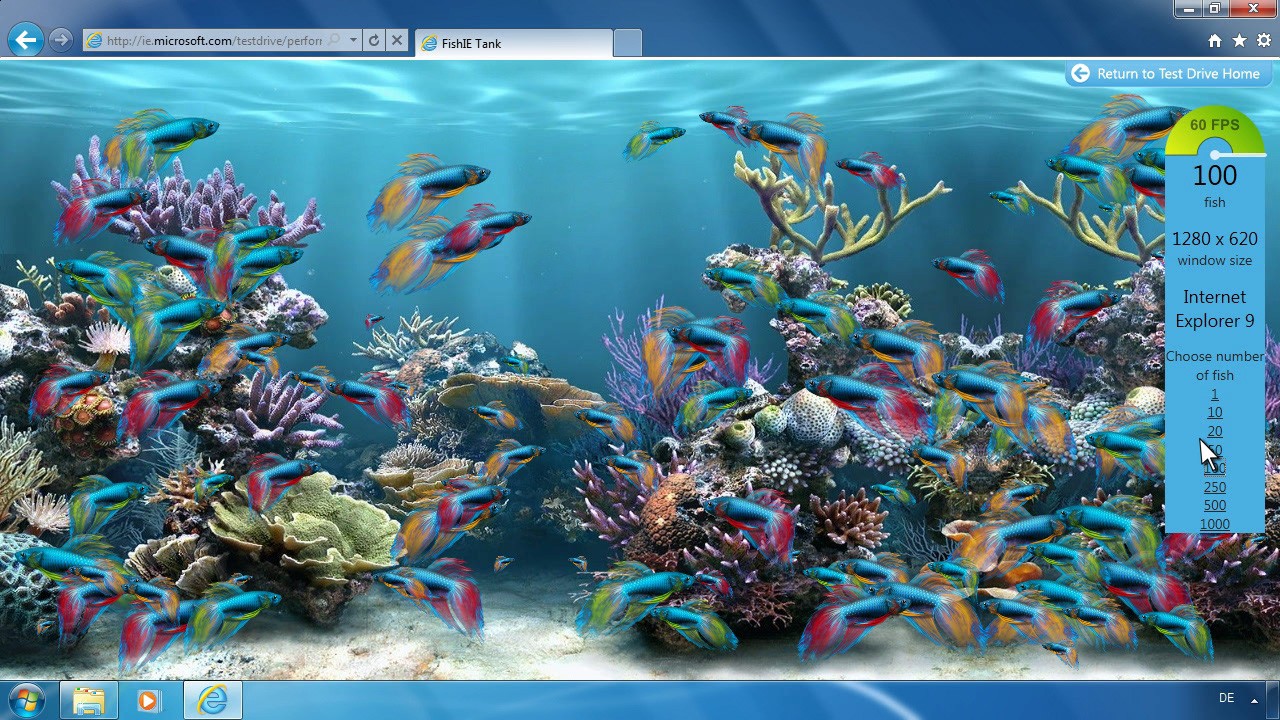Set fish count to 1000
The image size is (1280, 720).
point(1214,523)
